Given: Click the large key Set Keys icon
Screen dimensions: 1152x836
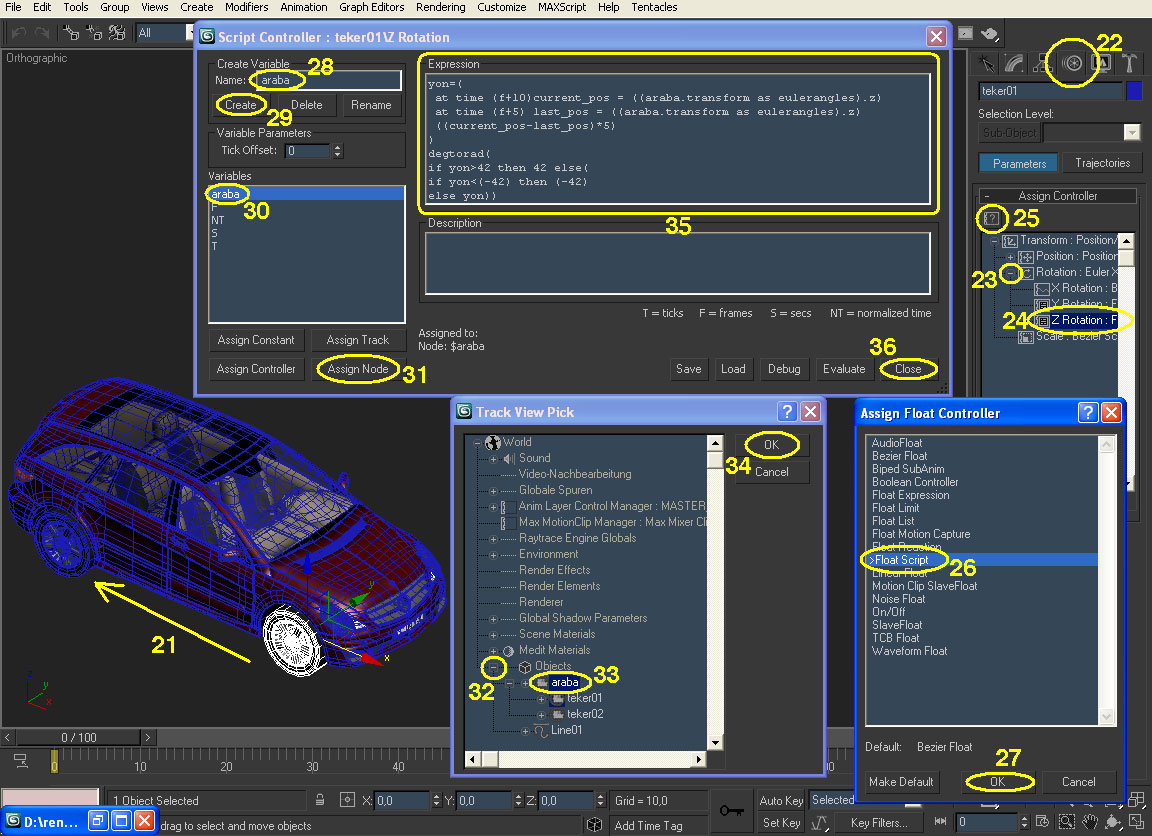Looking at the screenshot, I should point(731,810).
